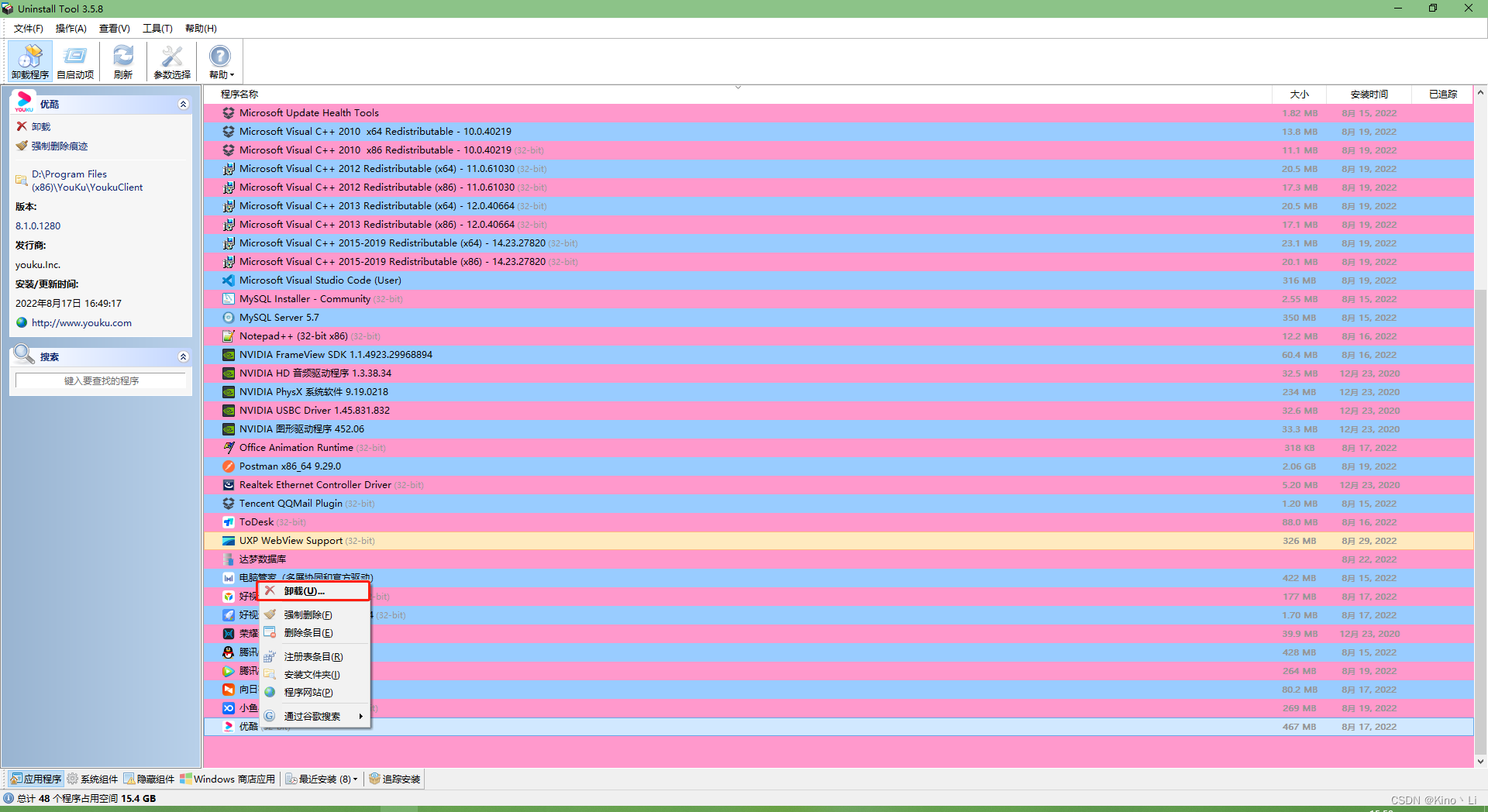Sort by the 大小 column header
1488x812 pixels.
tap(1300, 95)
